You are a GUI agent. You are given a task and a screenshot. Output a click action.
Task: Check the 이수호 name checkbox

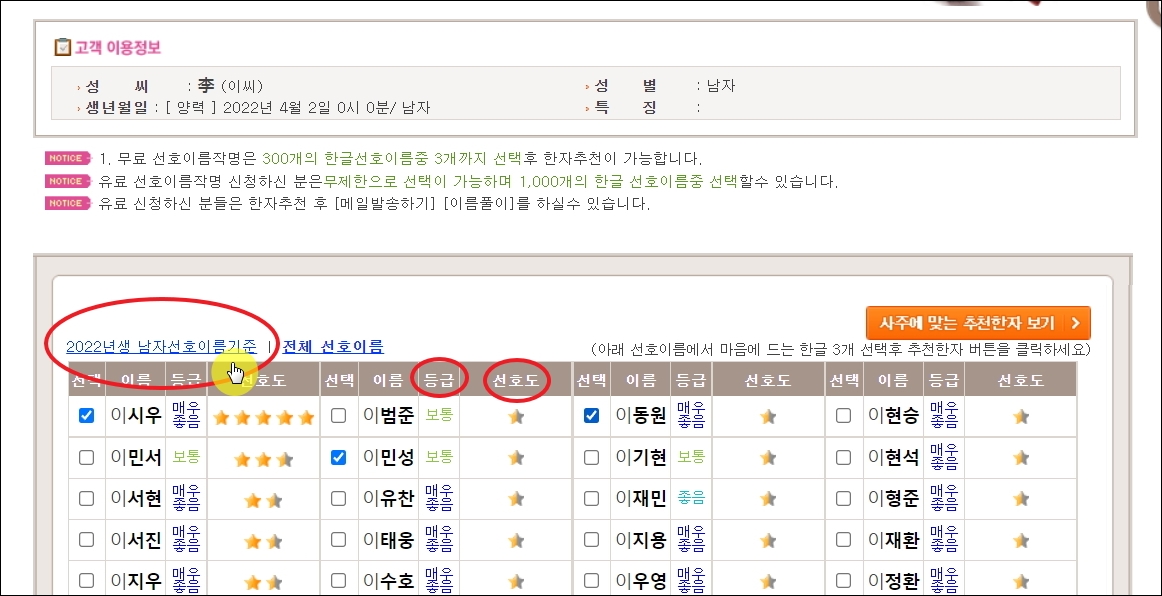[x=339, y=580]
